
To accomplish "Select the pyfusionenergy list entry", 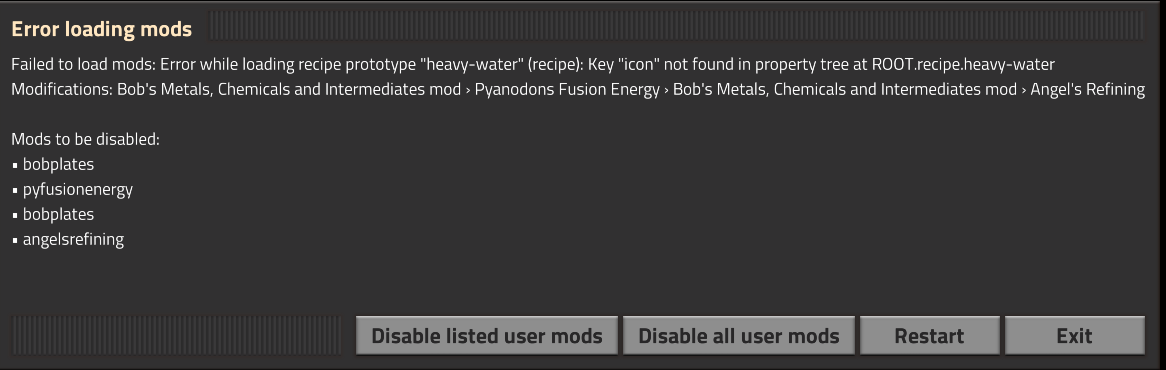I will click(77, 189).
